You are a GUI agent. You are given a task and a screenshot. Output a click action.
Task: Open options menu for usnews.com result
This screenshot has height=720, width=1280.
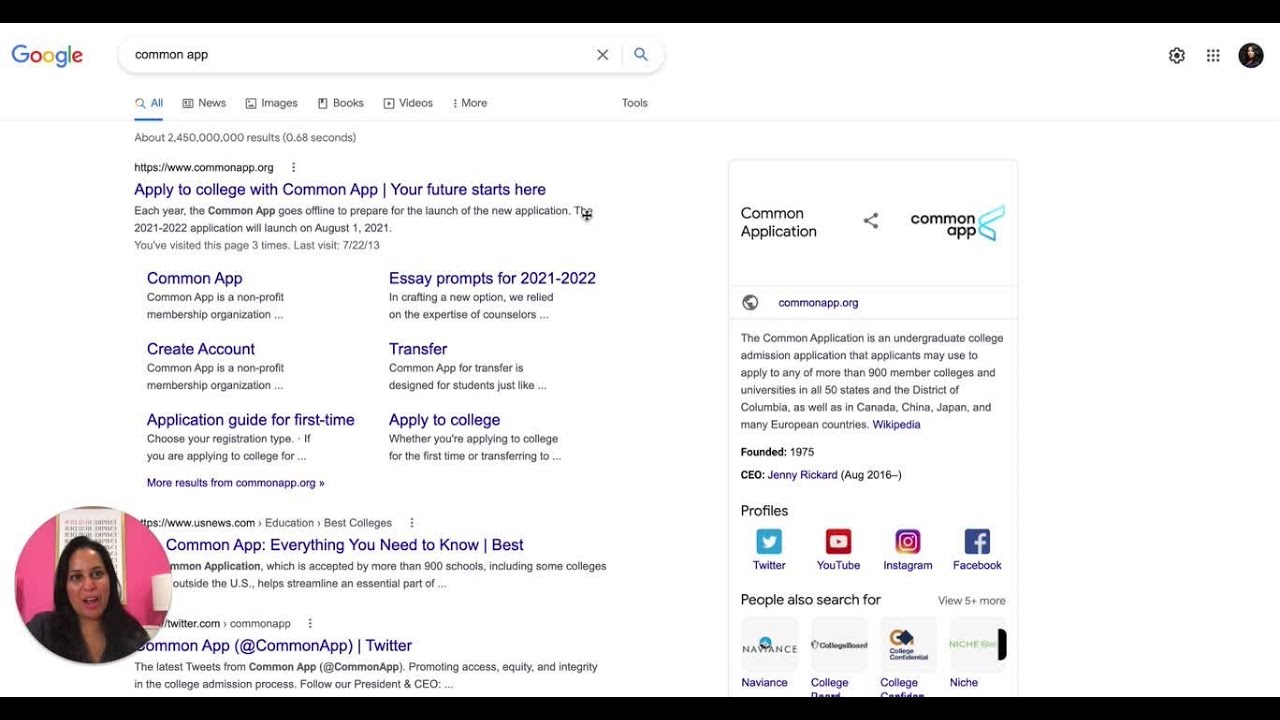(411, 523)
